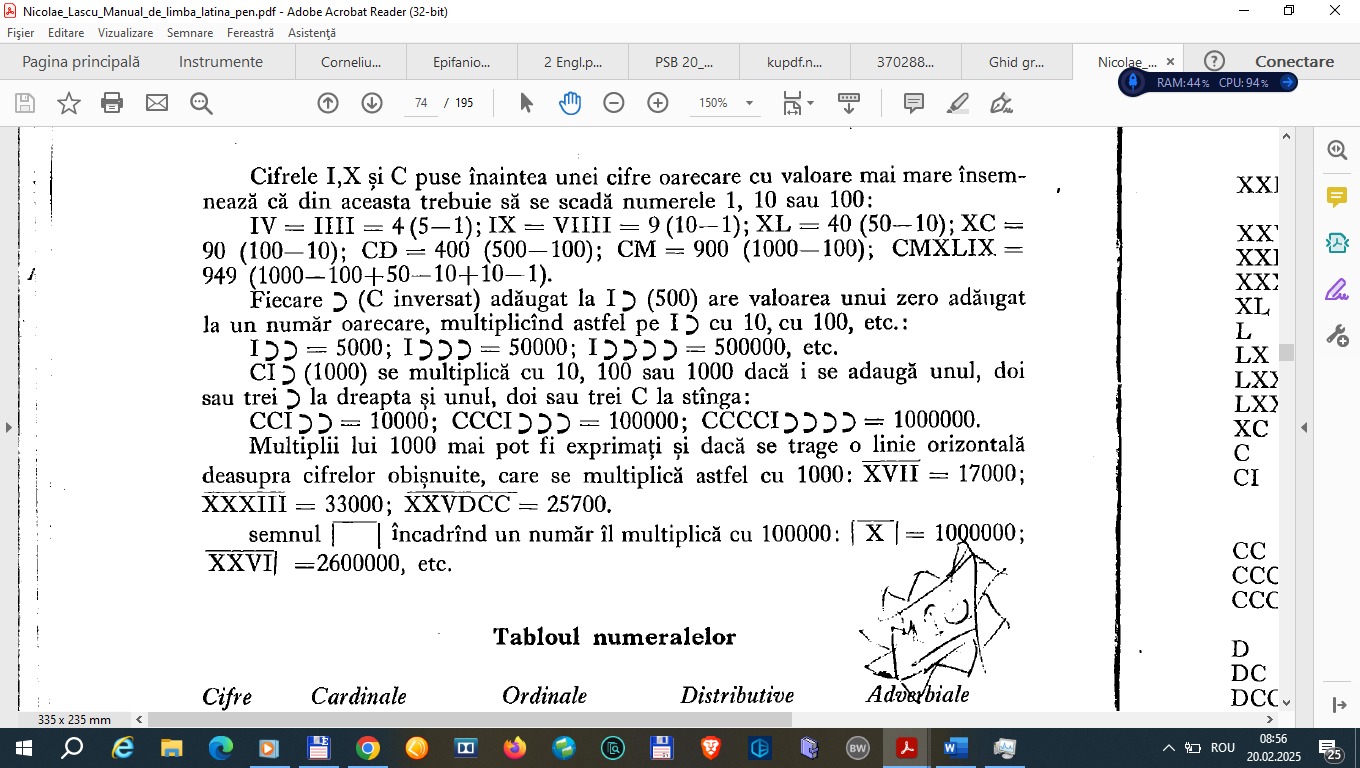Viewport: 1360px width, 768px height.
Task: Click the Sign document icon
Action: pyautogui.click(x=1001, y=103)
